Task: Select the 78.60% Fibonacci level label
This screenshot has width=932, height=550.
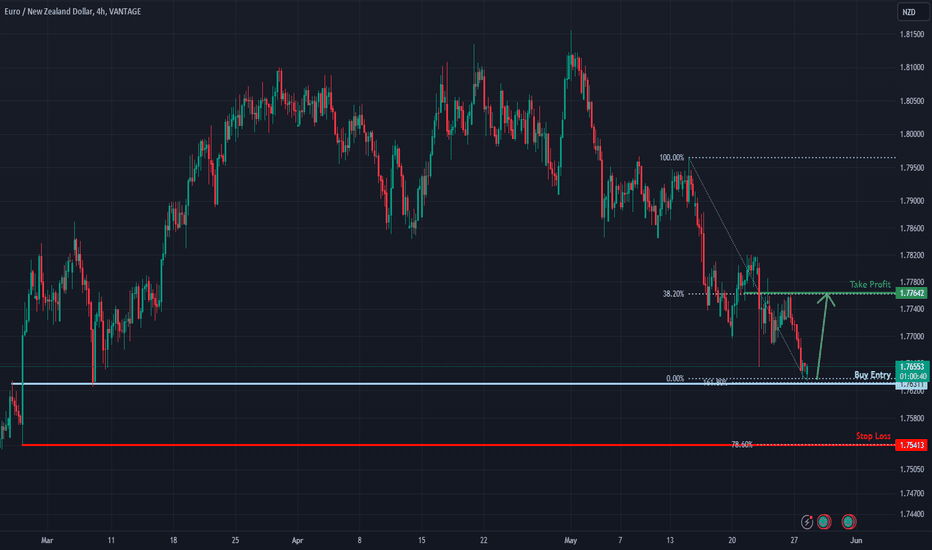Action: (x=742, y=444)
